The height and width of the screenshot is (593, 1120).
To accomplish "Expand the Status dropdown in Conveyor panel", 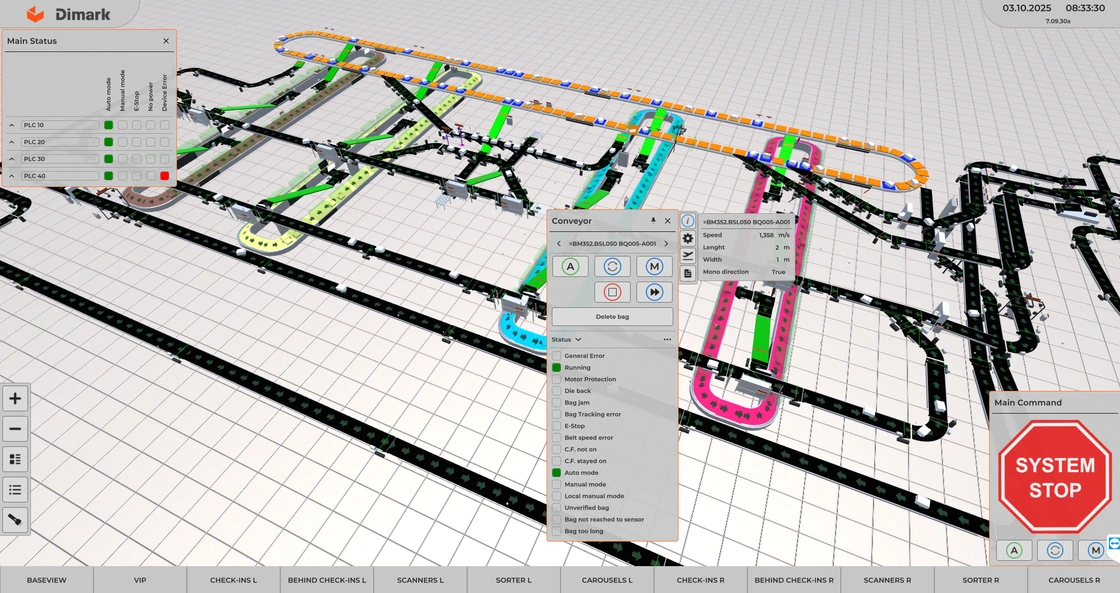I will [x=566, y=339].
